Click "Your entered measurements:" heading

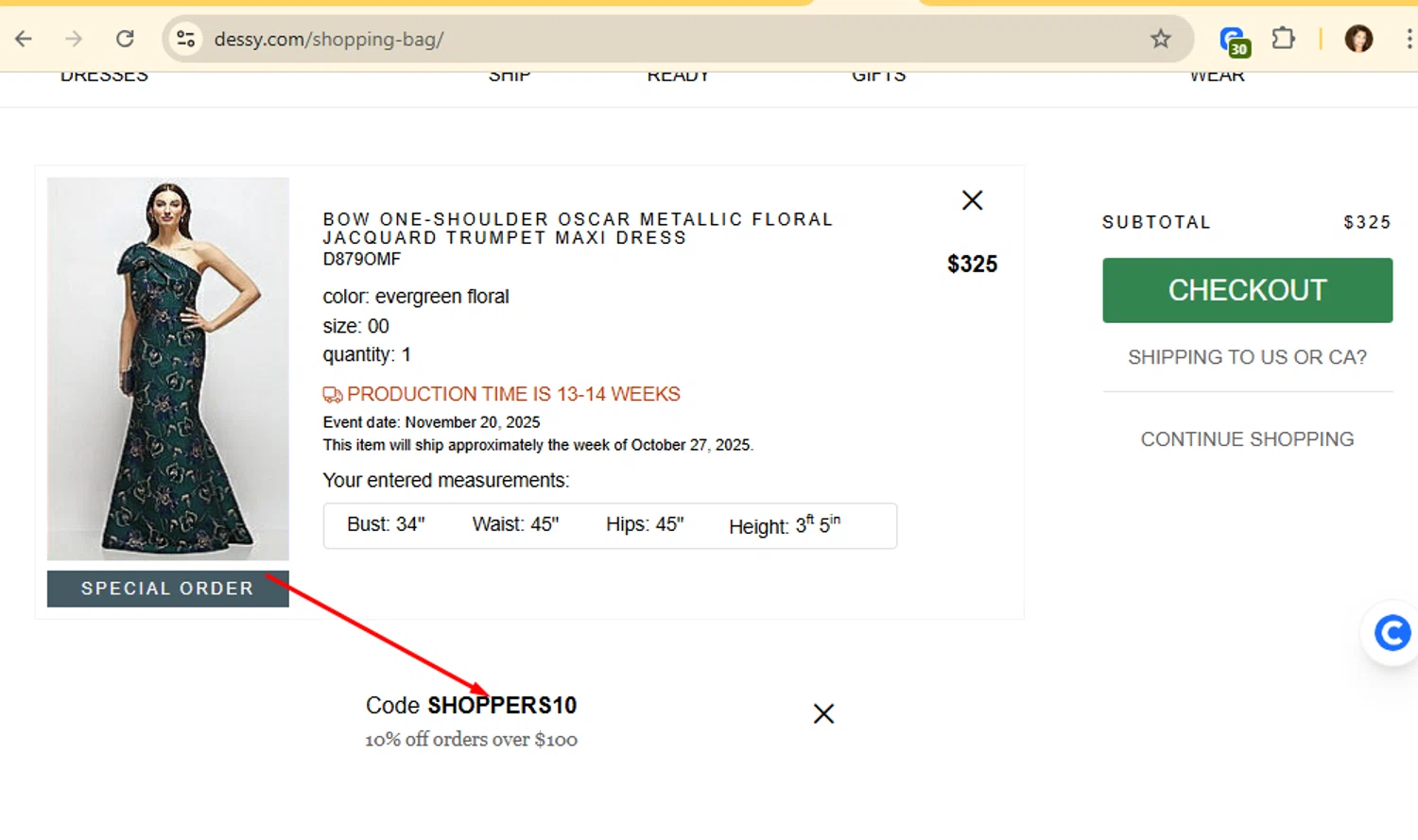[446, 480]
